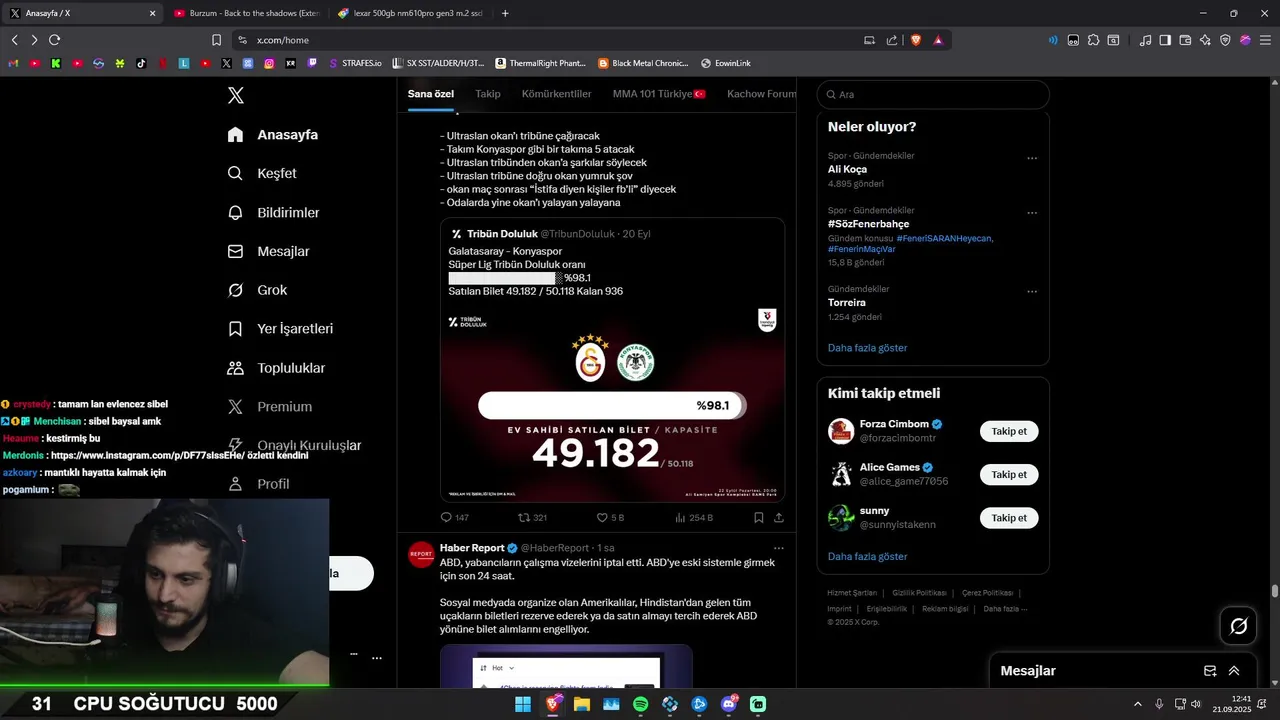Open Black Metal Chronic... bookmark
The image size is (1280, 720).
click(x=644, y=63)
